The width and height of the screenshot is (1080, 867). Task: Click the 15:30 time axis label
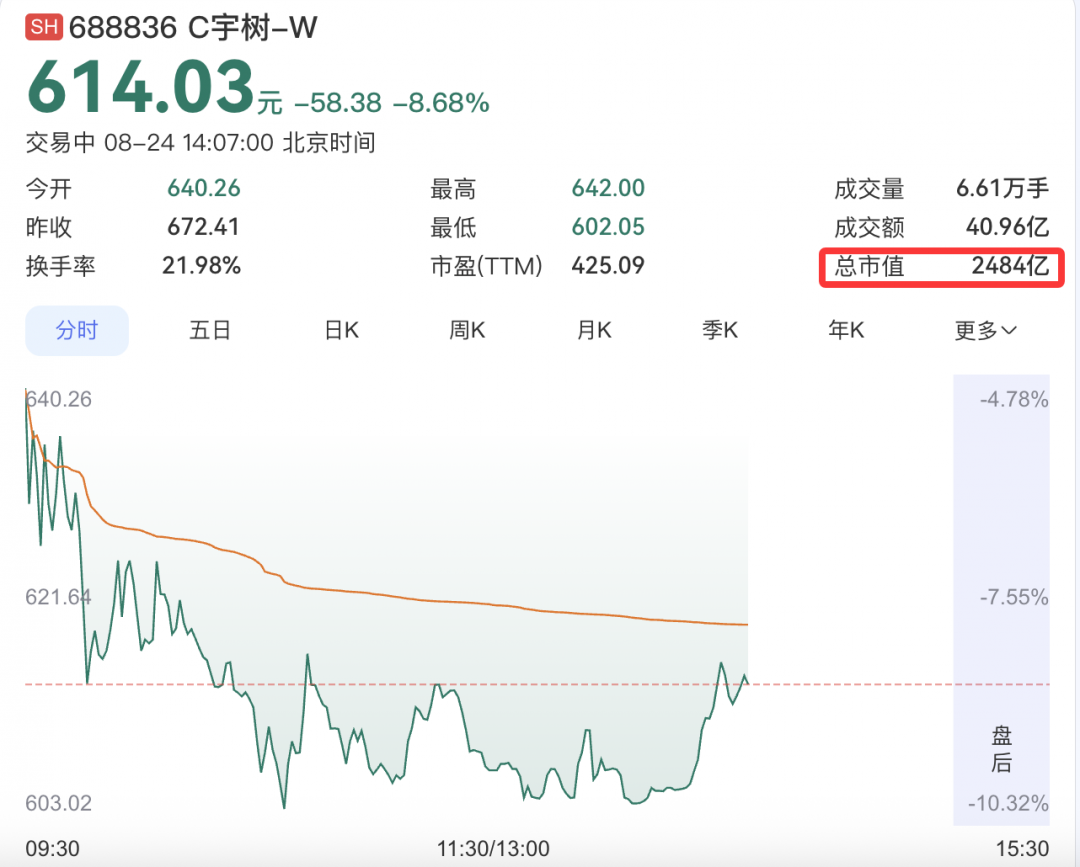coord(1022,848)
